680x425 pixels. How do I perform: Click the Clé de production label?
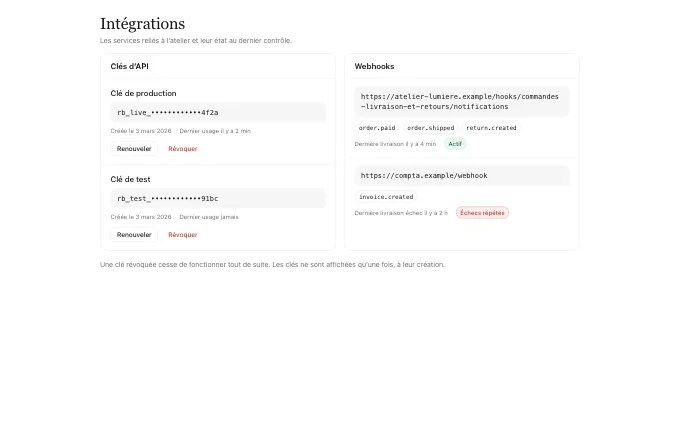[x=143, y=93]
